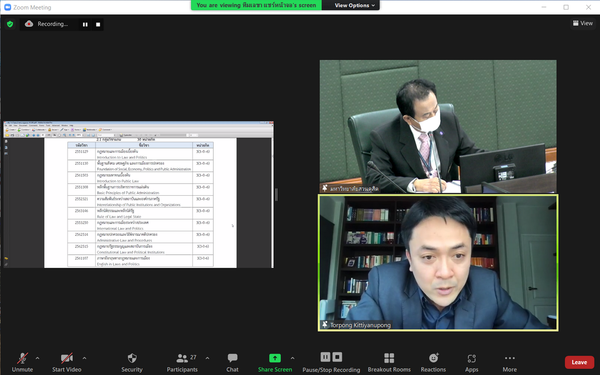This screenshot has height=375, width=600.
Task: Open video options arrow beside Start Video
Action: pyautogui.click(x=84, y=358)
